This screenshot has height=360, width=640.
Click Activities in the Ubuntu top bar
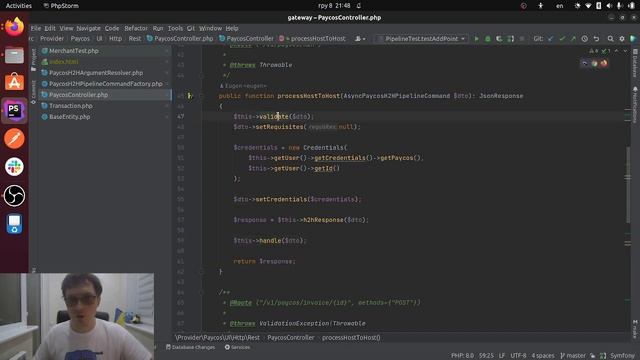19,6
